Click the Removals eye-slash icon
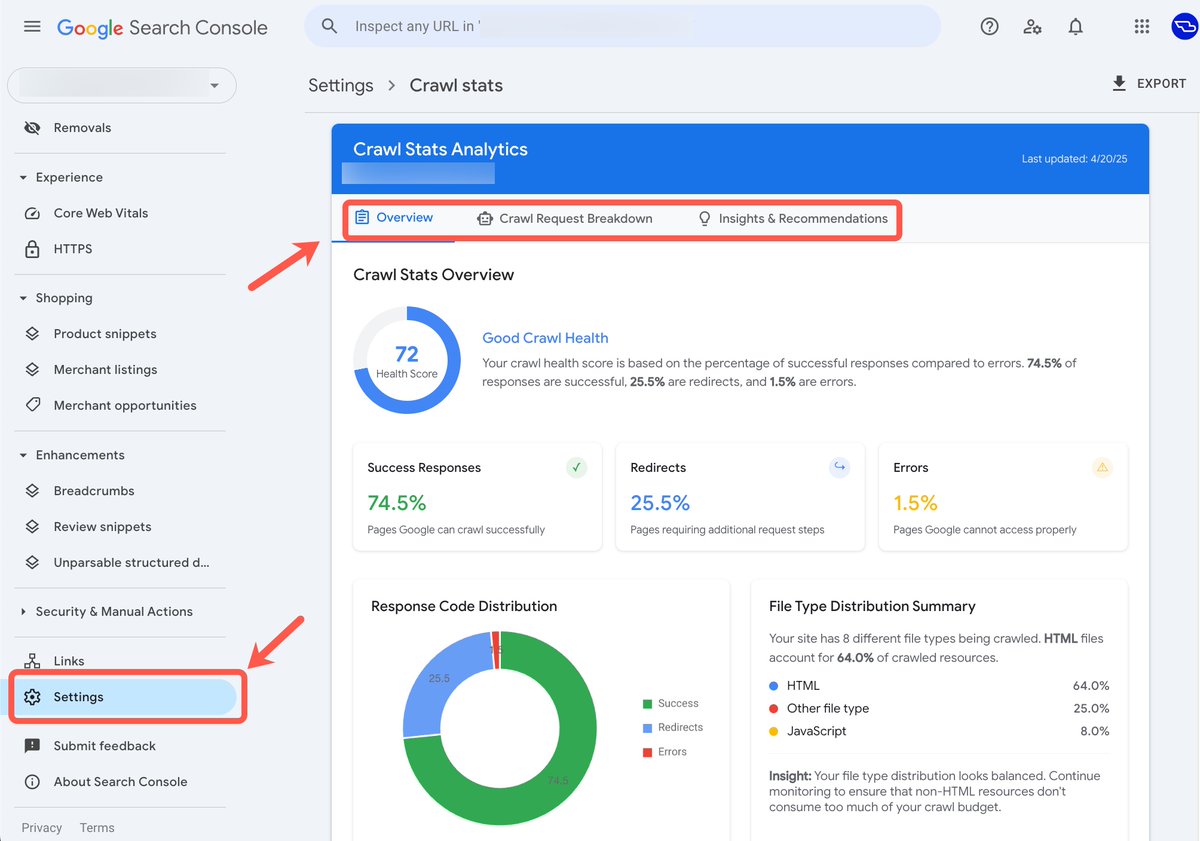 click(x=32, y=128)
